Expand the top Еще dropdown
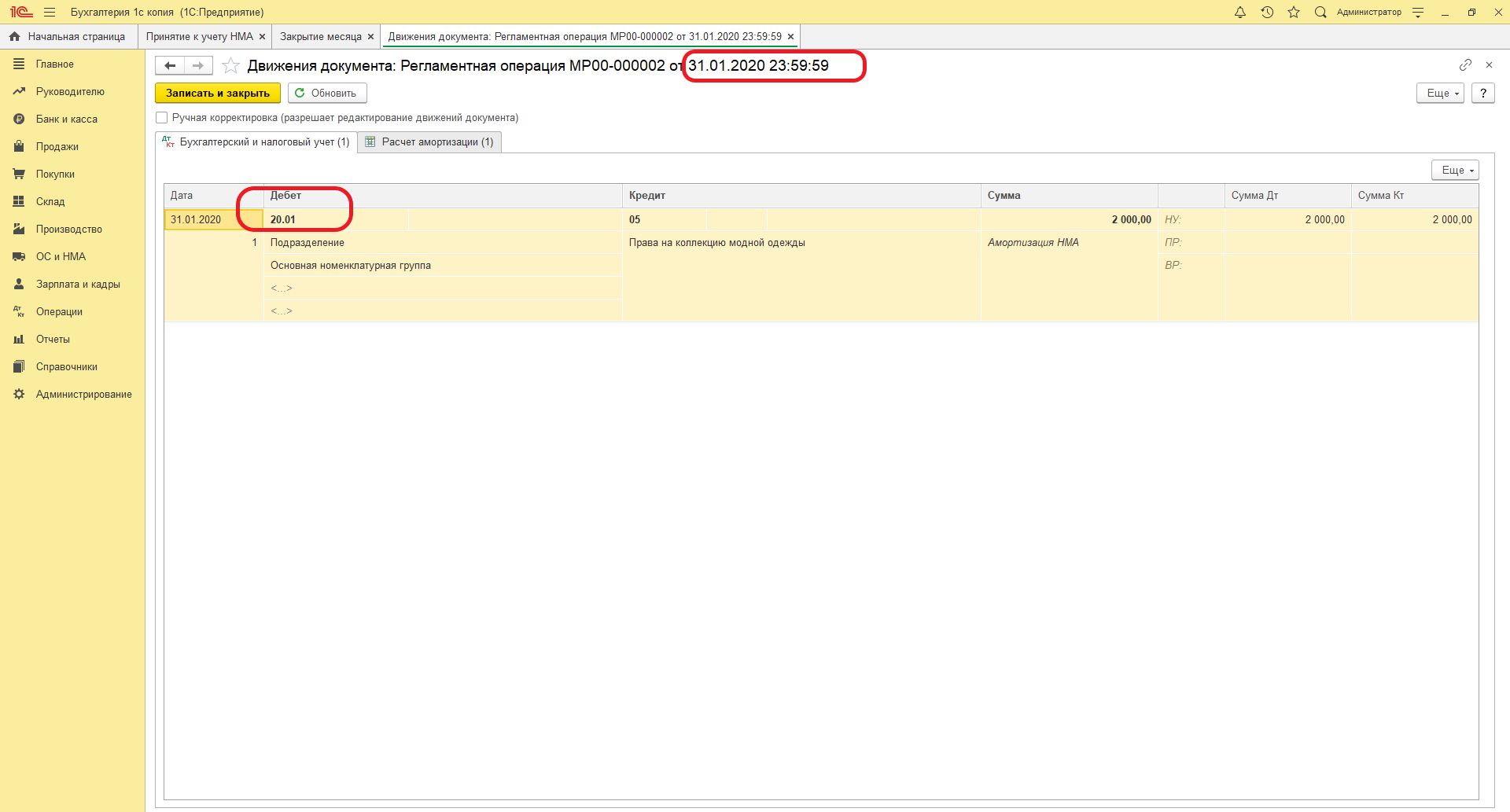The image size is (1510, 812). (1439, 93)
